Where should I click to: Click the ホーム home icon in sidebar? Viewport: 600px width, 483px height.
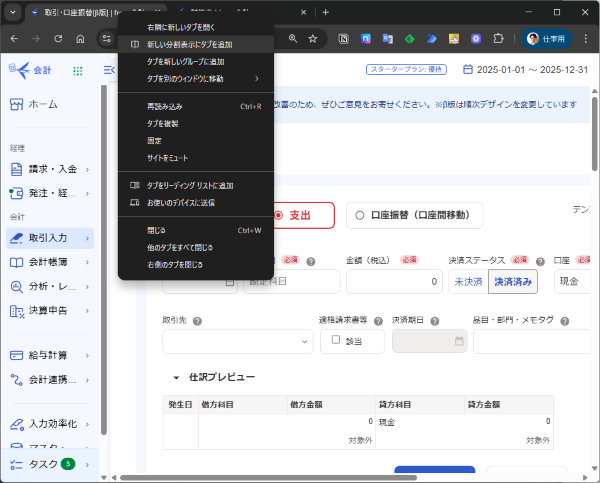pyautogui.click(x=17, y=104)
